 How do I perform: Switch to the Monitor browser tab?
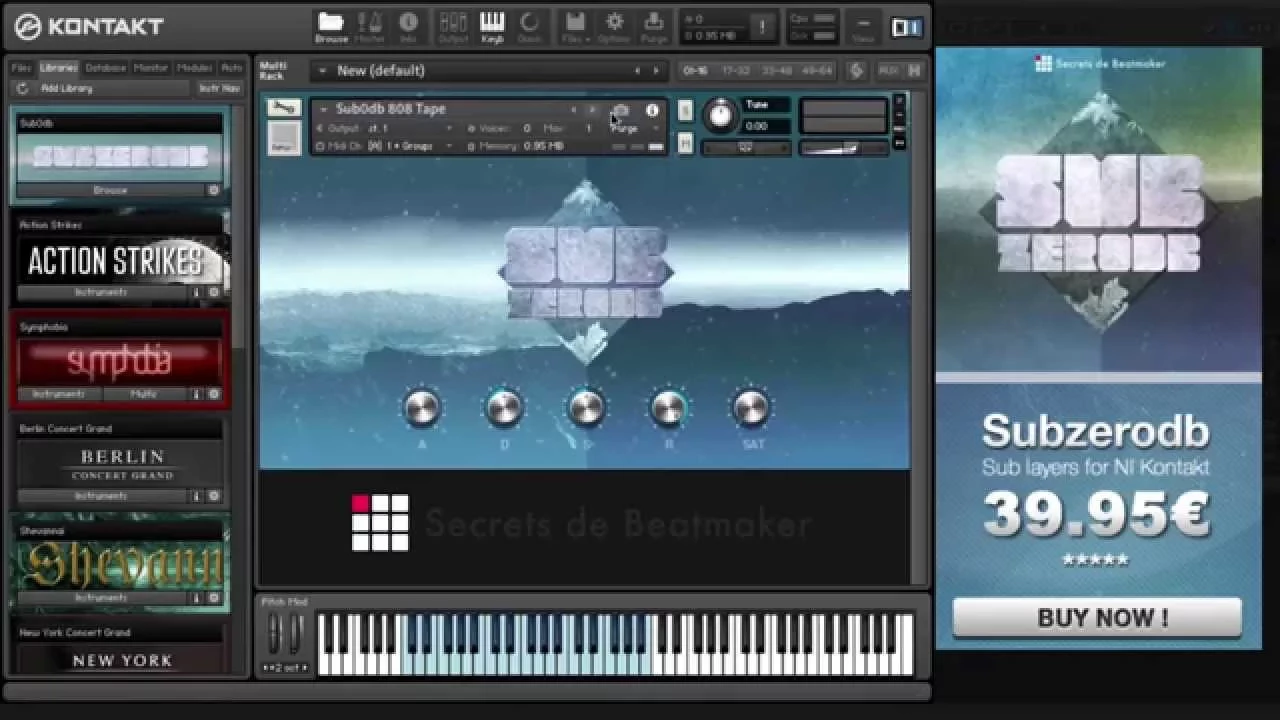151,68
